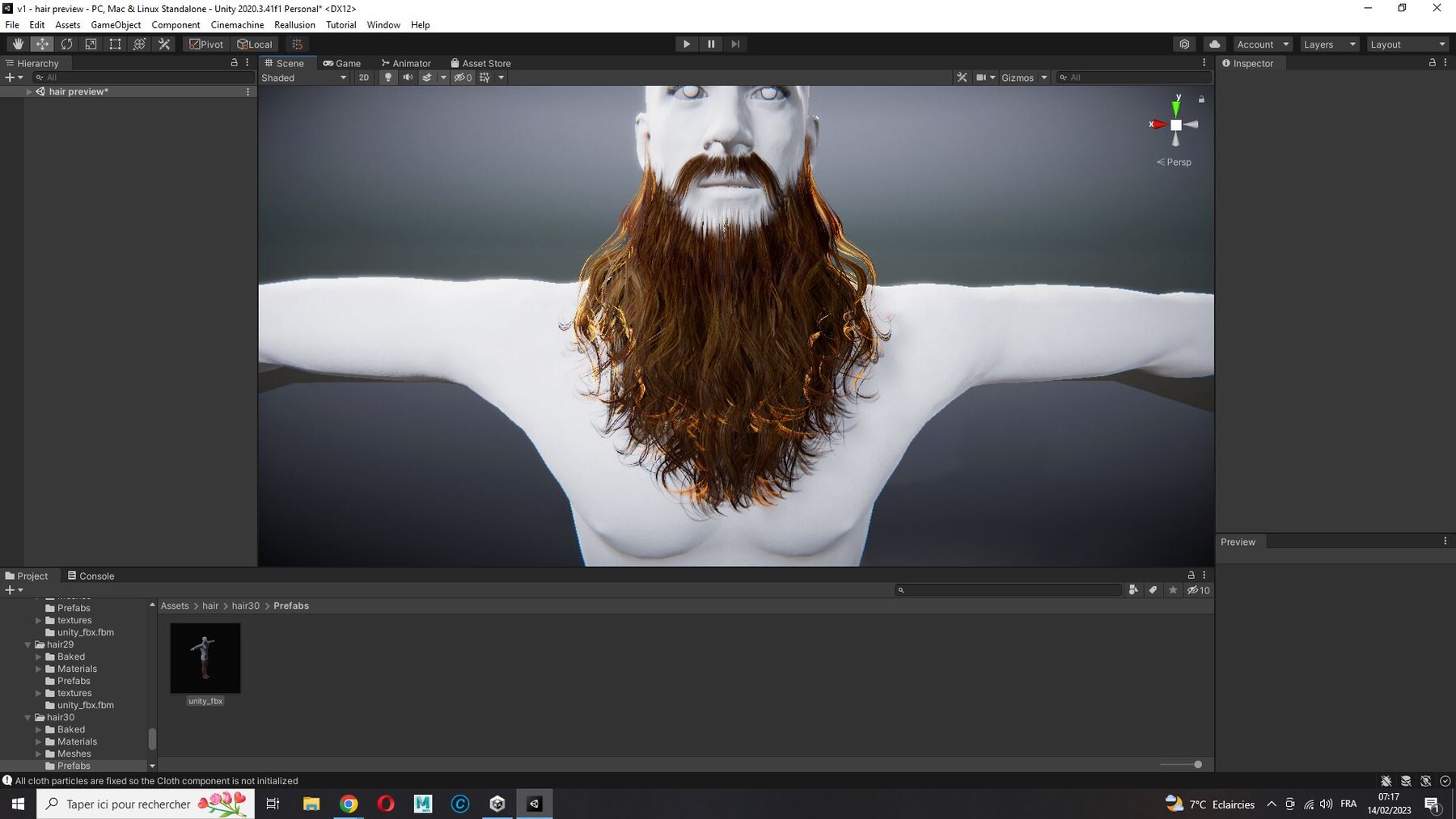Toggle scene effects (skybox, fog)

[x=427, y=78]
